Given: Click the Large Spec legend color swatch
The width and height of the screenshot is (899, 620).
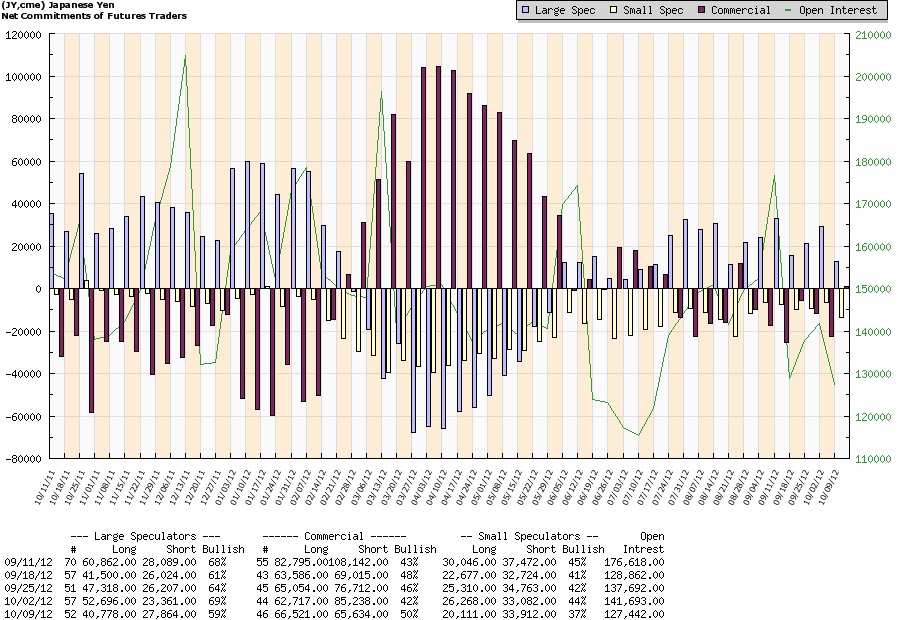Looking at the screenshot, I should 526,10.
